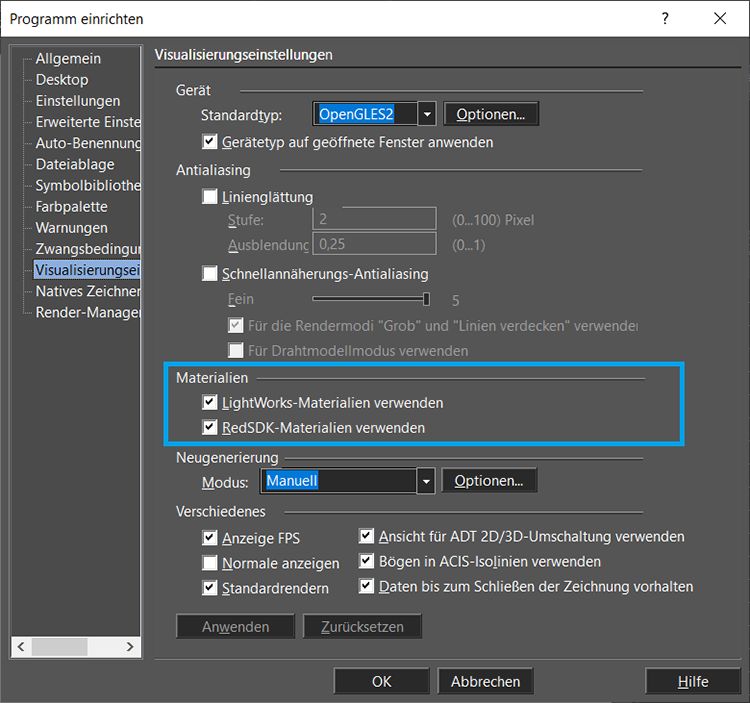Toggle Gerätetyp auf geöffnete Fenster anwenden
Screen dimensions: 750x703
210,142
